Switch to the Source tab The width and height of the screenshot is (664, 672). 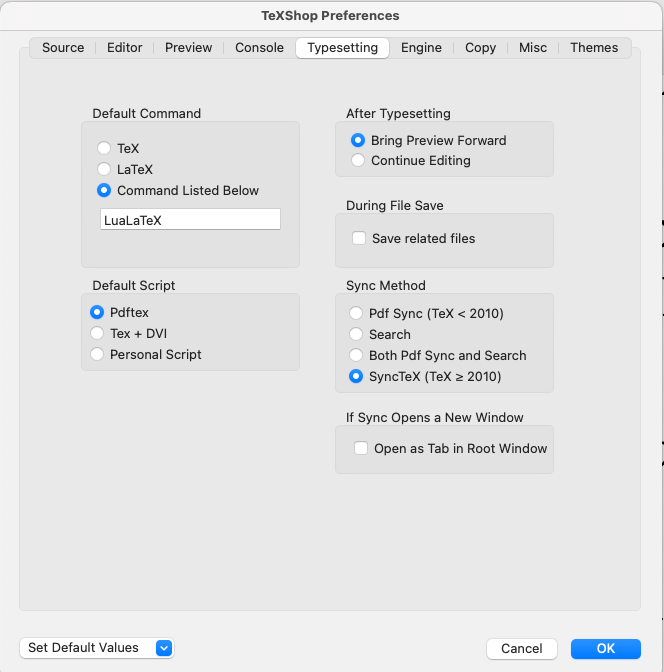(x=63, y=48)
